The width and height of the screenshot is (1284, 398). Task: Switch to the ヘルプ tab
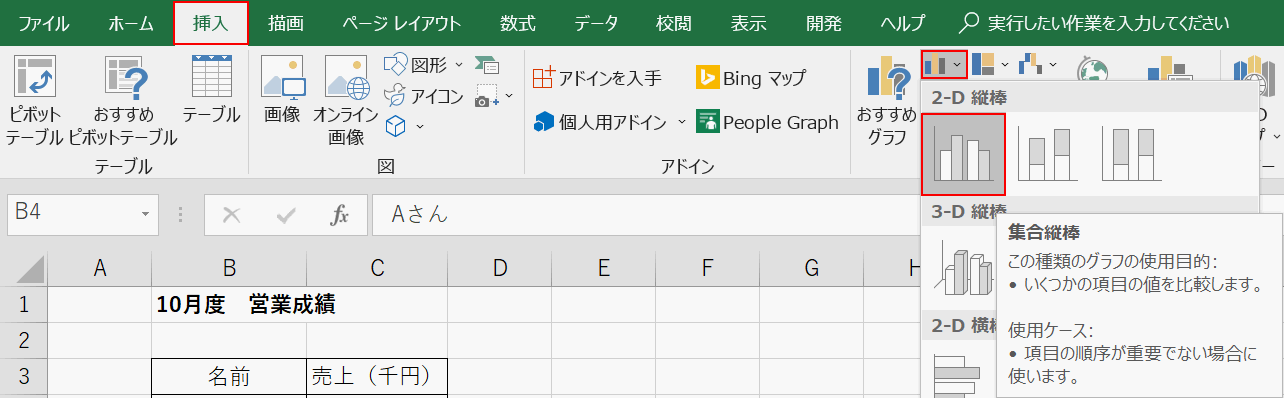[902, 23]
